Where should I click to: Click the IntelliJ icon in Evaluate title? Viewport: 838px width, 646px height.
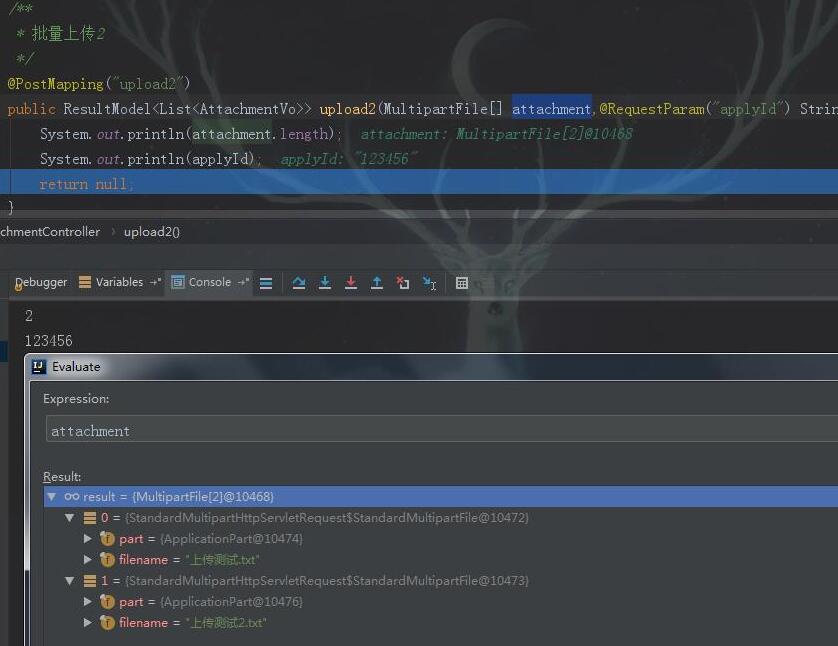click(x=38, y=367)
